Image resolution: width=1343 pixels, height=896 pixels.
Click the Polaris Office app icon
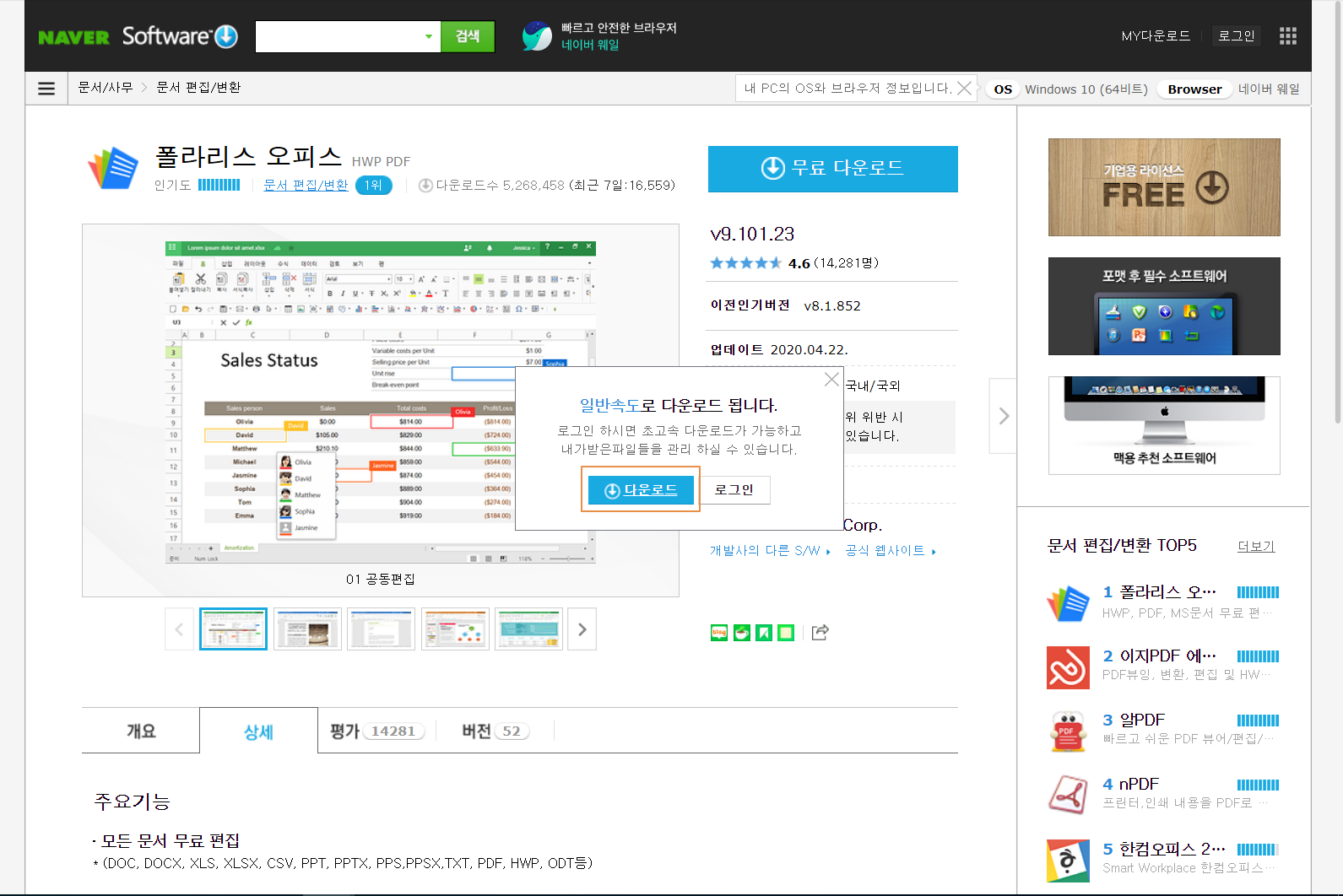coord(113,168)
